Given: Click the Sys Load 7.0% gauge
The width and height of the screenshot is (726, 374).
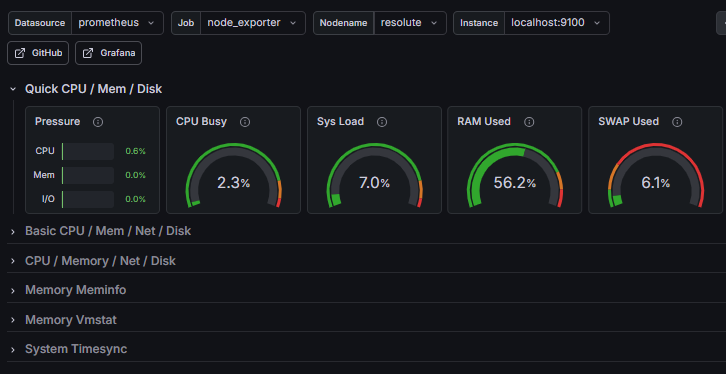Looking at the screenshot, I should pos(374,176).
